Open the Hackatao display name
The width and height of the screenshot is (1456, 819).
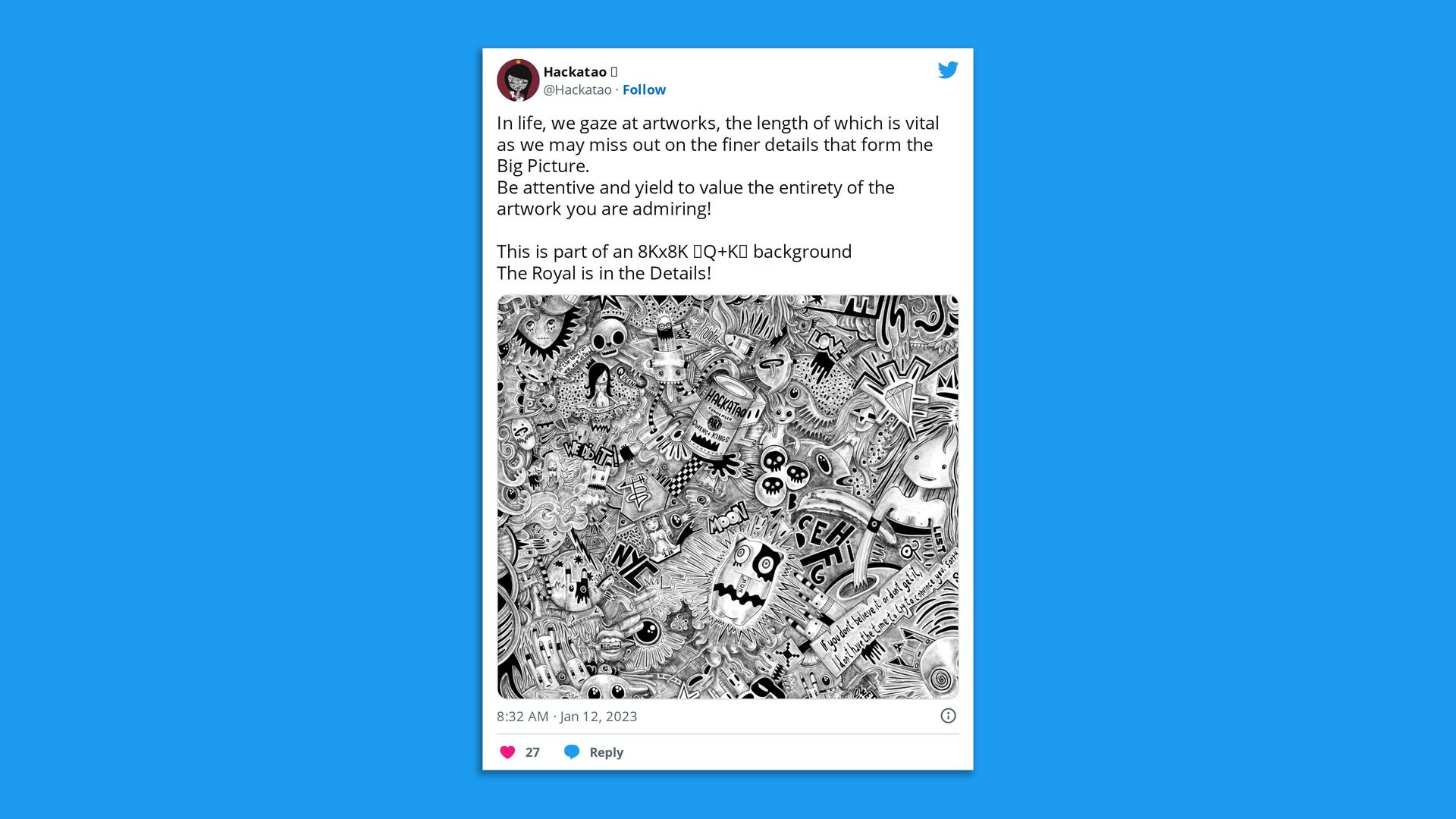575,71
